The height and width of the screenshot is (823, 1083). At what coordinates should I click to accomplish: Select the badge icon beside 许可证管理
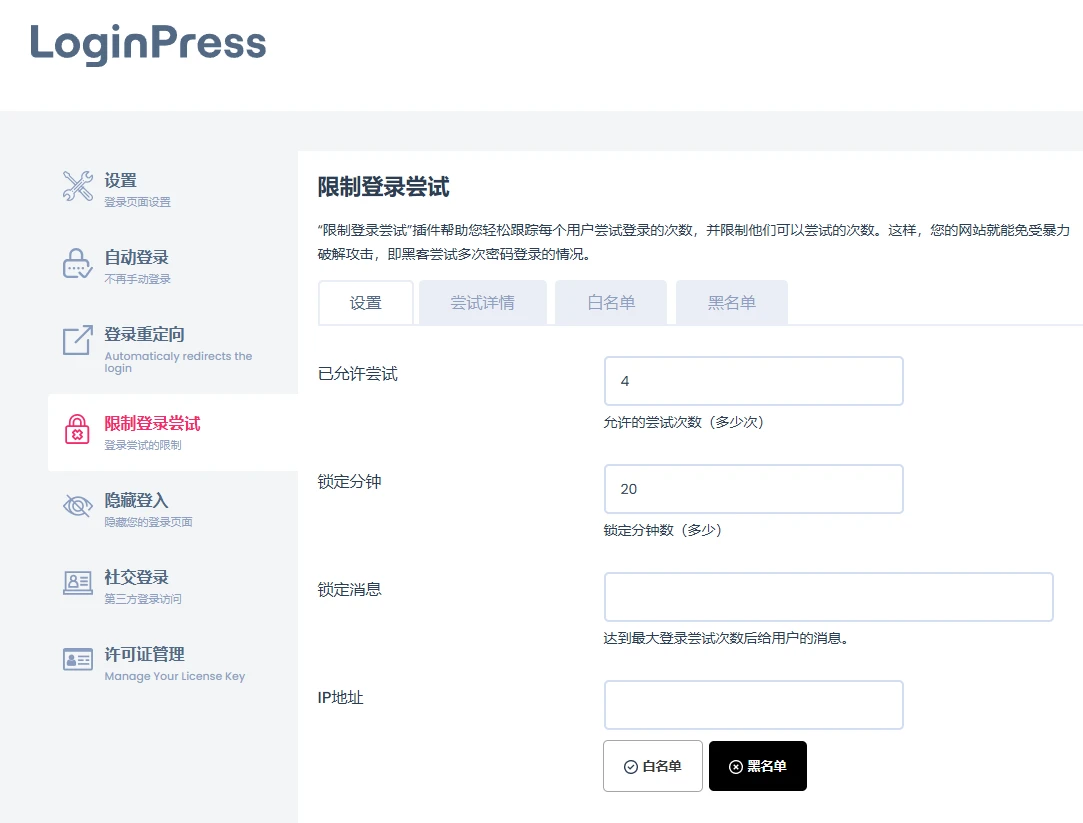(77, 658)
